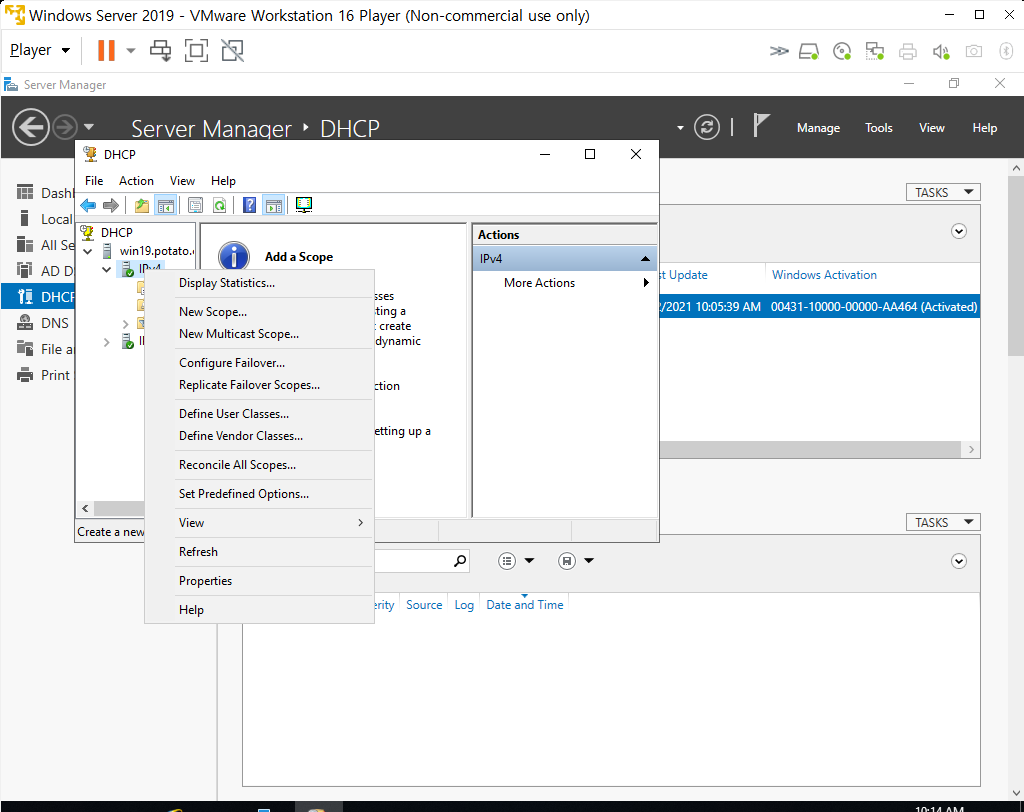Click the VMware hard disk device icon
1024x812 pixels.
click(x=809, y=51)
